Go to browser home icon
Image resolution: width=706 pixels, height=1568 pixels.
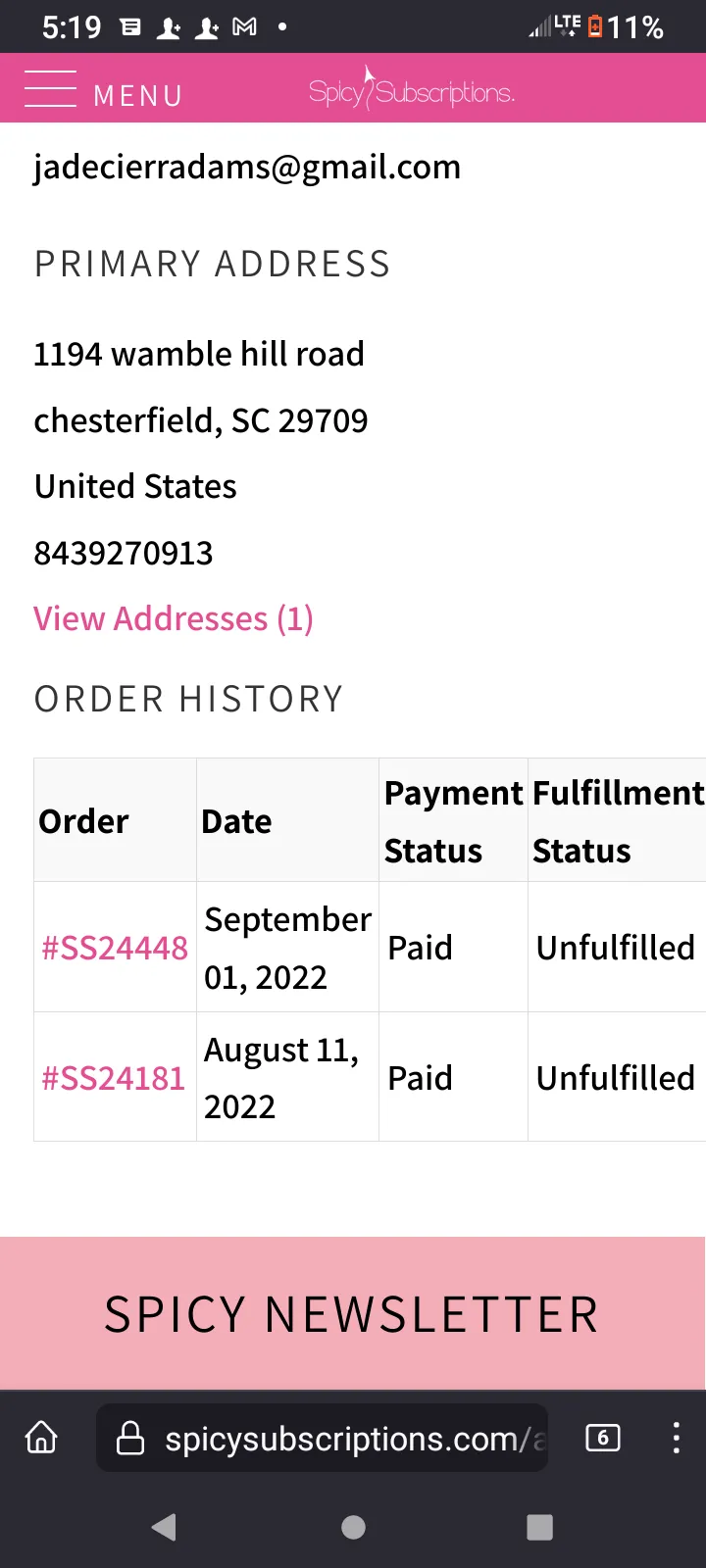click(x=41, y=1438)
